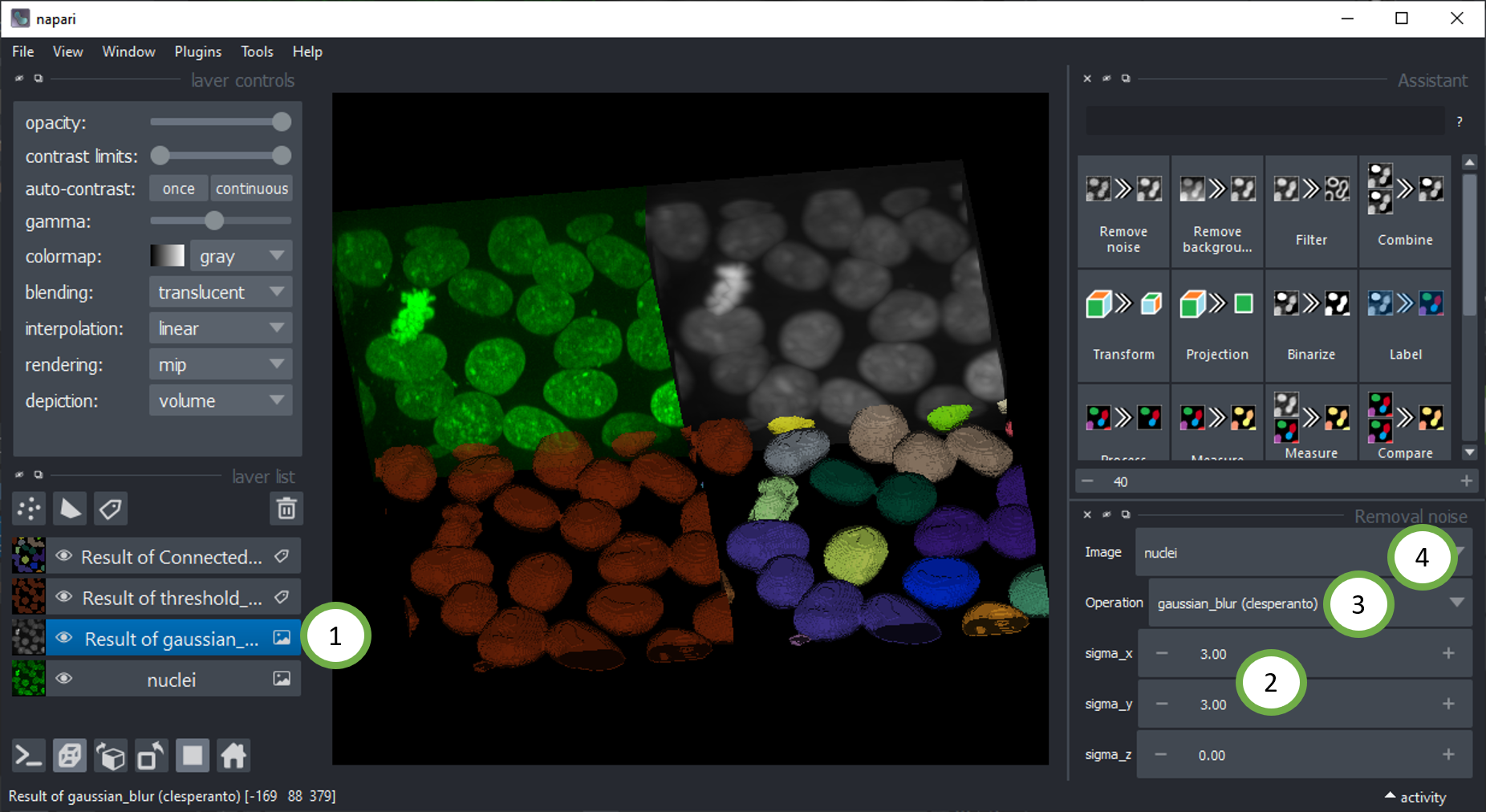Open the Operation gaussian_blur dropdown
Image resolution: width=1486 pixels, height=812 pixels.
click(1456, 603)
